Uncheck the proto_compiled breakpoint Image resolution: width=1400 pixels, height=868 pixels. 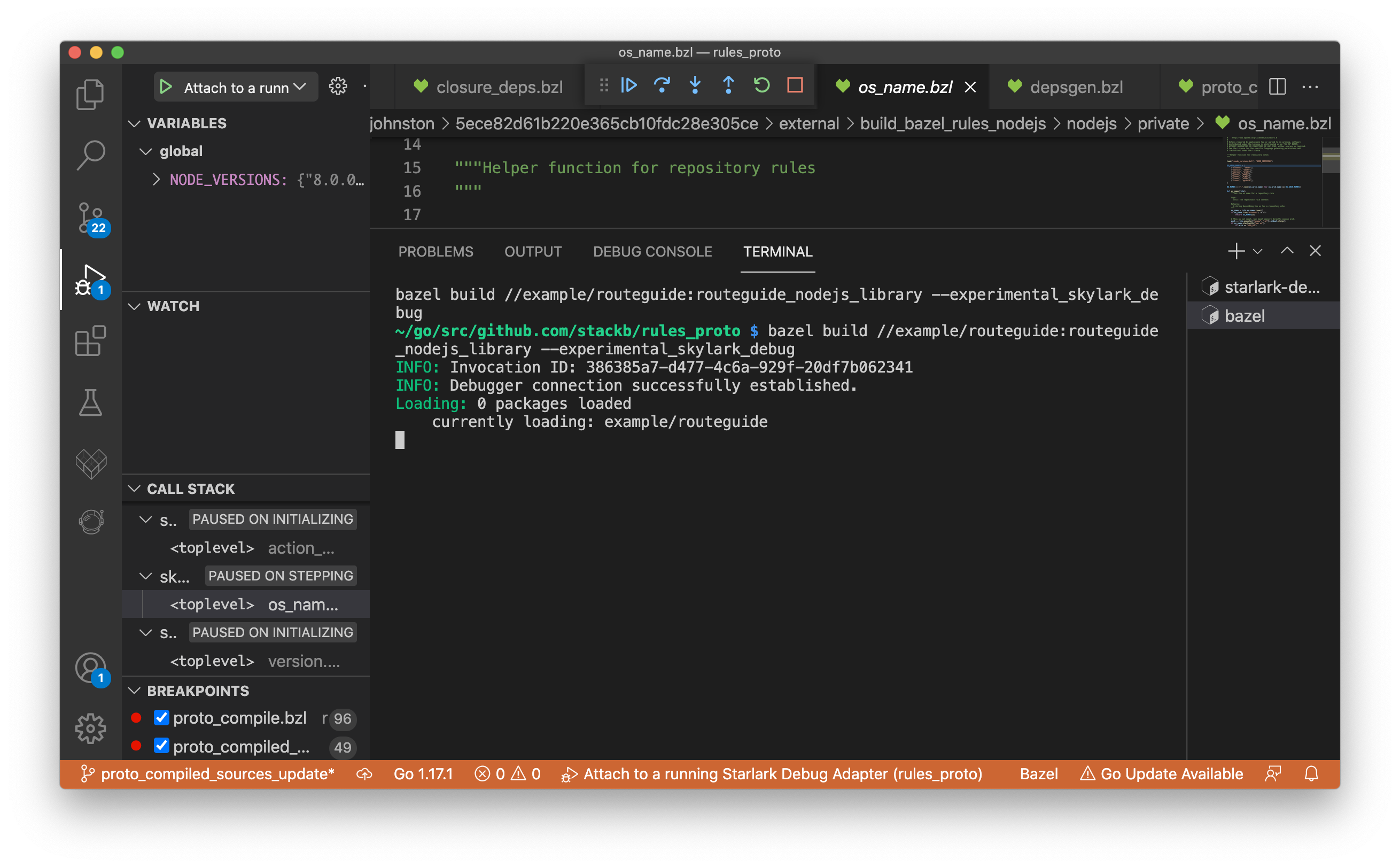pos(161,745)
